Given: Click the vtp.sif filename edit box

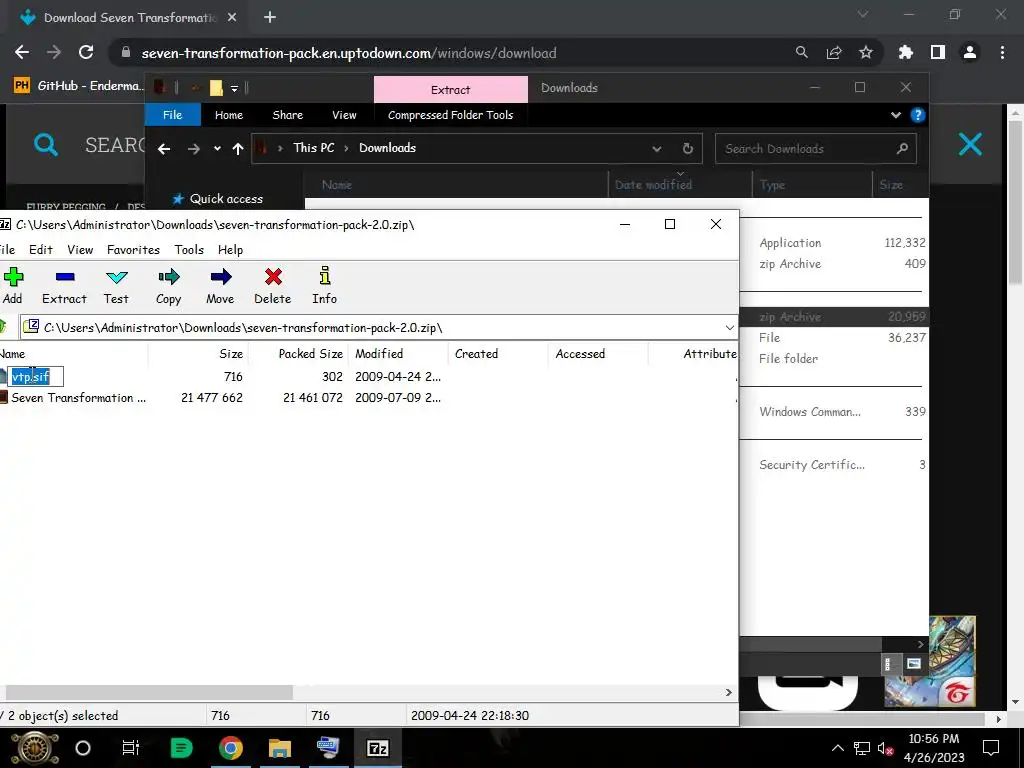Looking at the screenshot, I should pos(36,377).
